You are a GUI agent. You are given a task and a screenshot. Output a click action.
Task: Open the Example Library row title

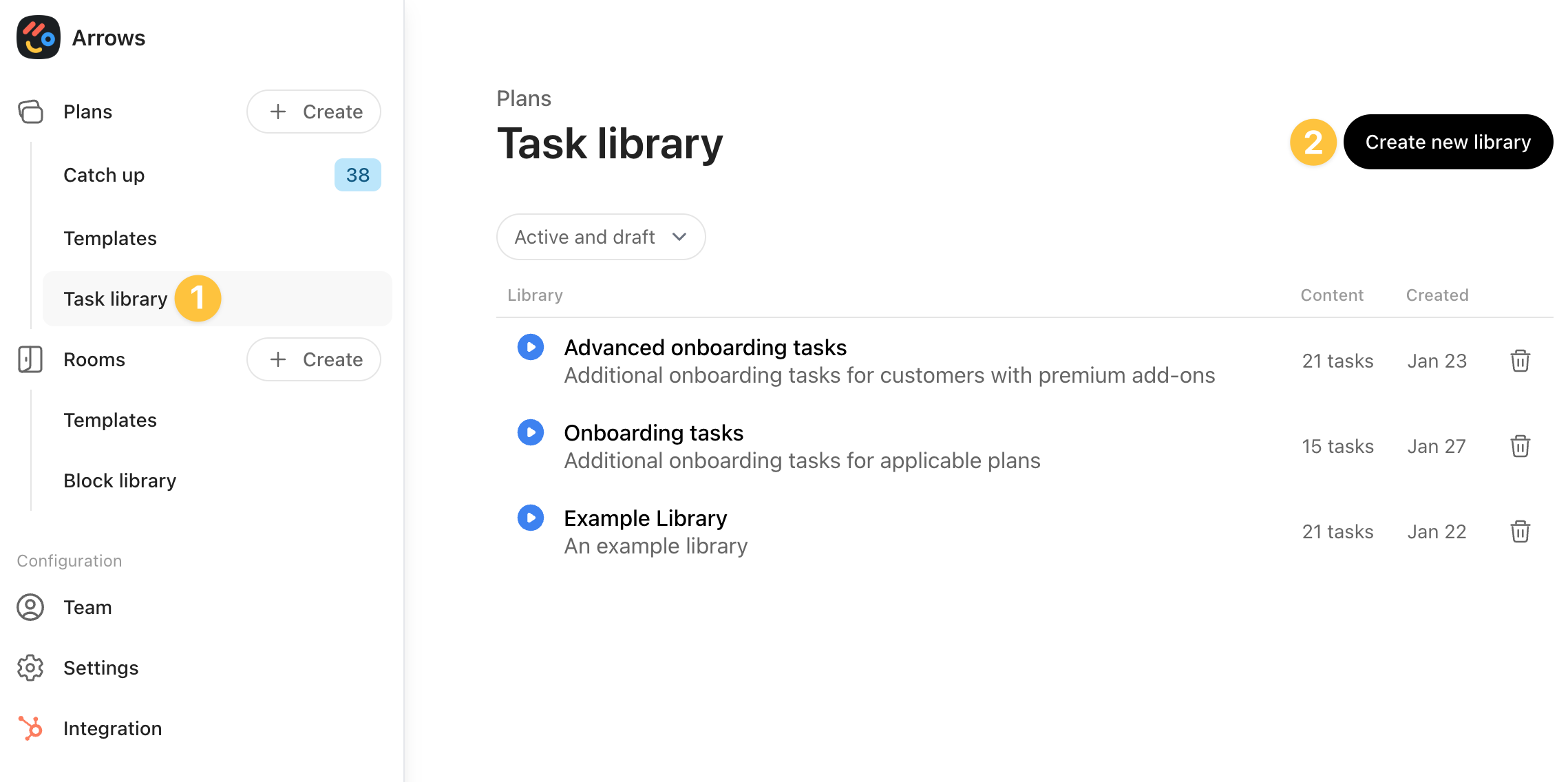coord(645,518)
